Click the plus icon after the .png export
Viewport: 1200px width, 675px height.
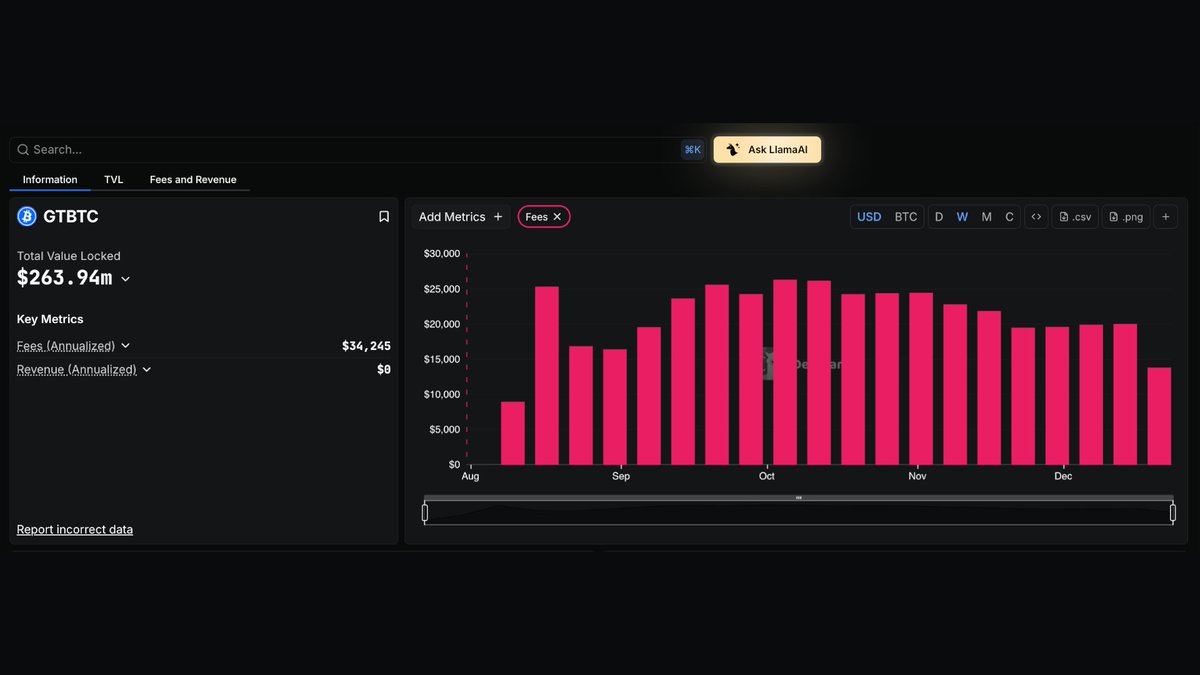click(1165, 216)
